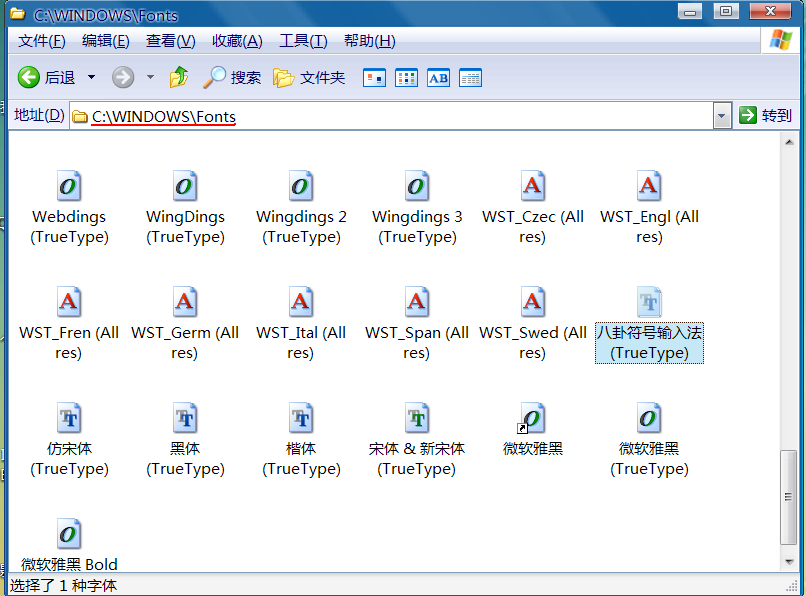Select the WST_Czec font file
The height and width of the screenshot is (596, 806).
click(x=533, y=187)
